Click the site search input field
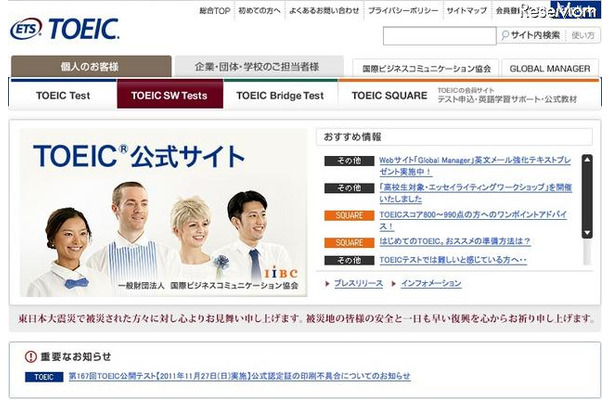Viewport: 610px width, 400px height. tap(440, 36)
